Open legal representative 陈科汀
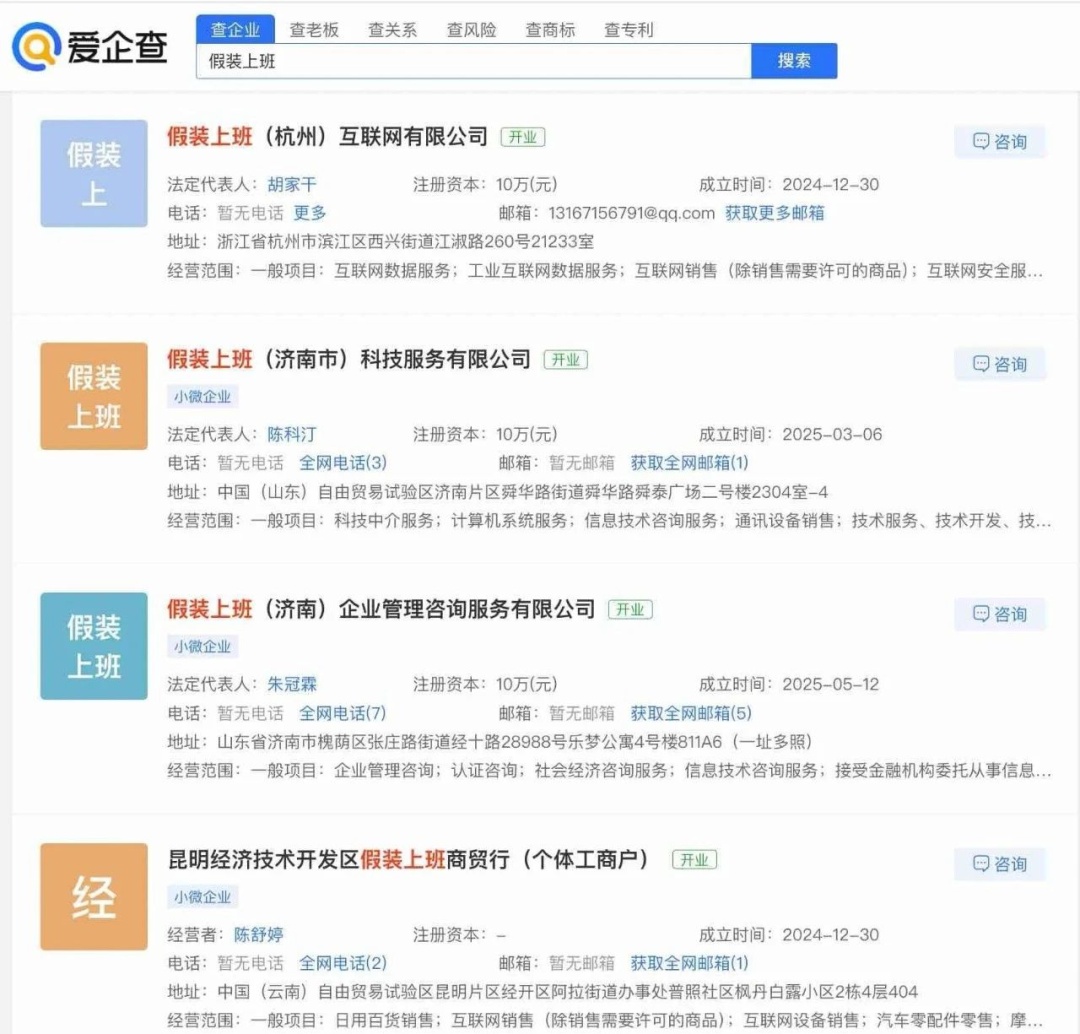 tap(292, 435)
